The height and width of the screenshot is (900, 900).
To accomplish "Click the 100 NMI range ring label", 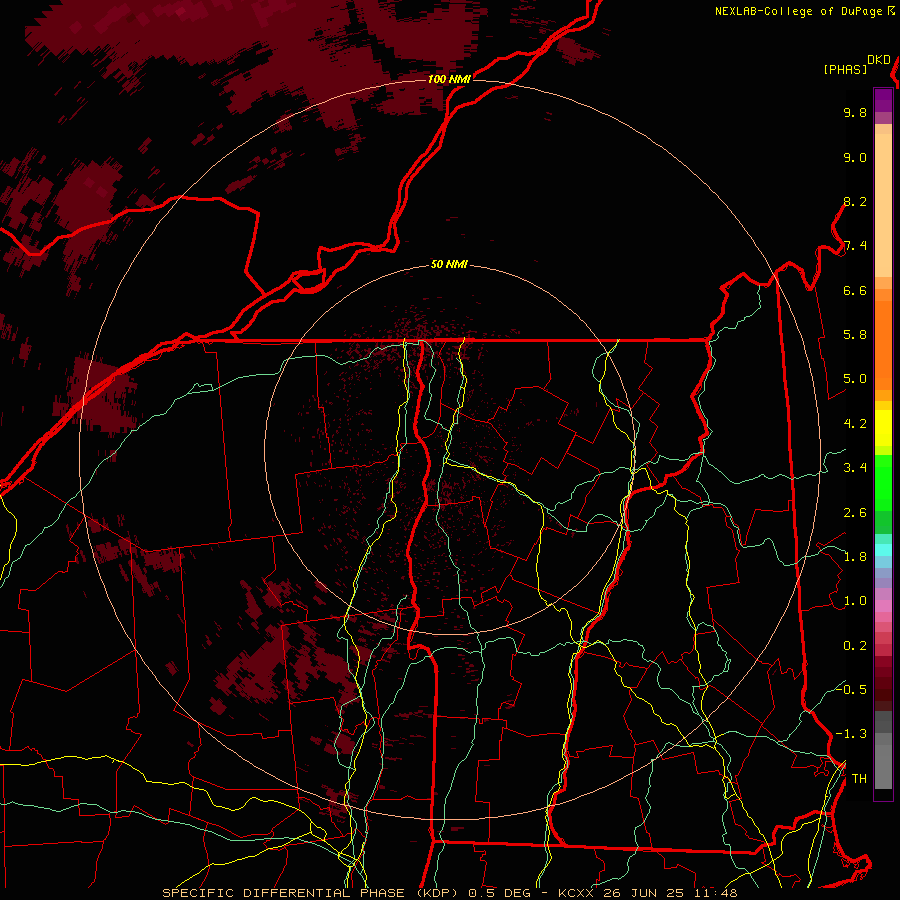I will click(x=449, y=79).
